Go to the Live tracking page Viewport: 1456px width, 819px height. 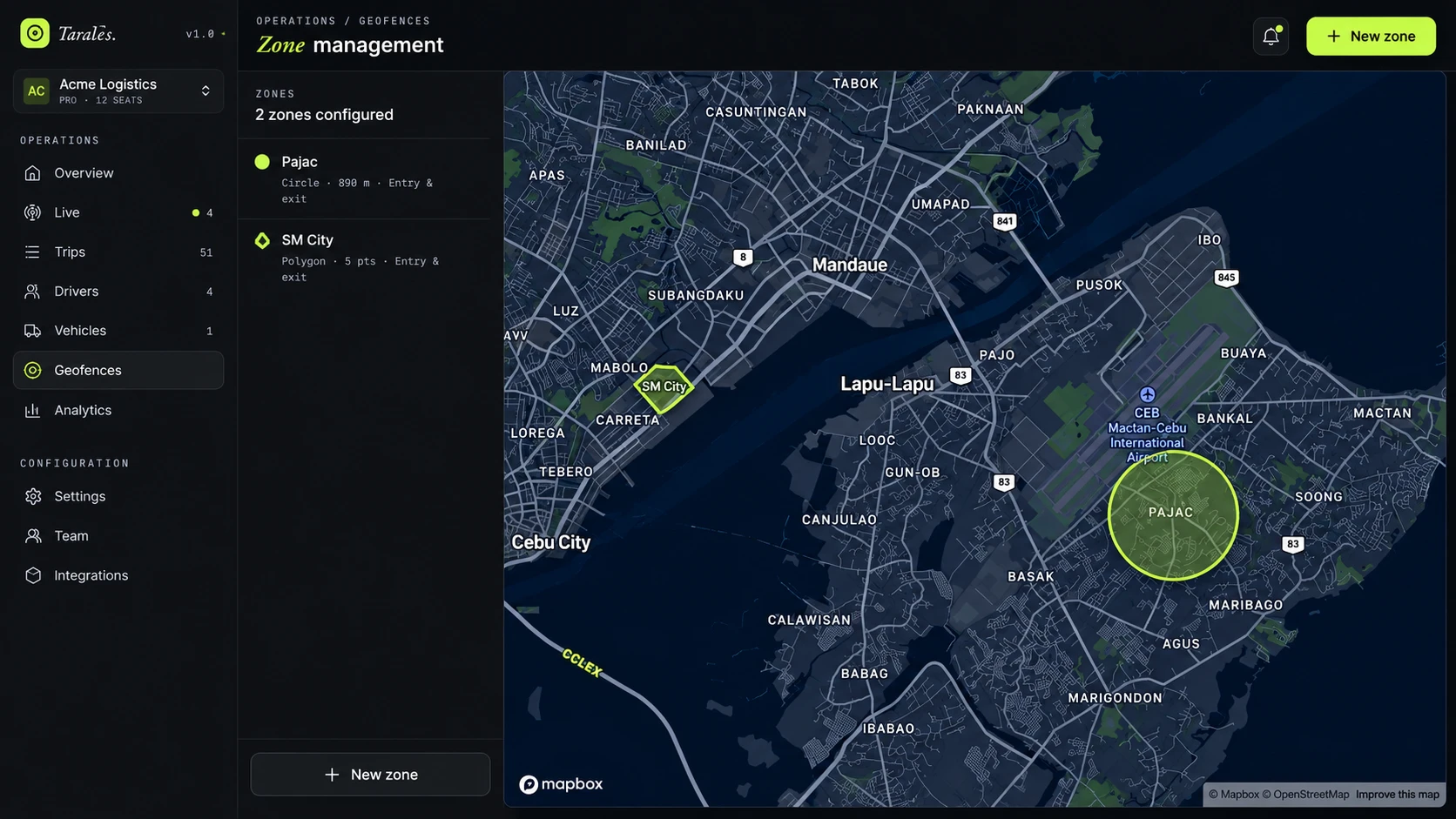[x=118, y=212]
